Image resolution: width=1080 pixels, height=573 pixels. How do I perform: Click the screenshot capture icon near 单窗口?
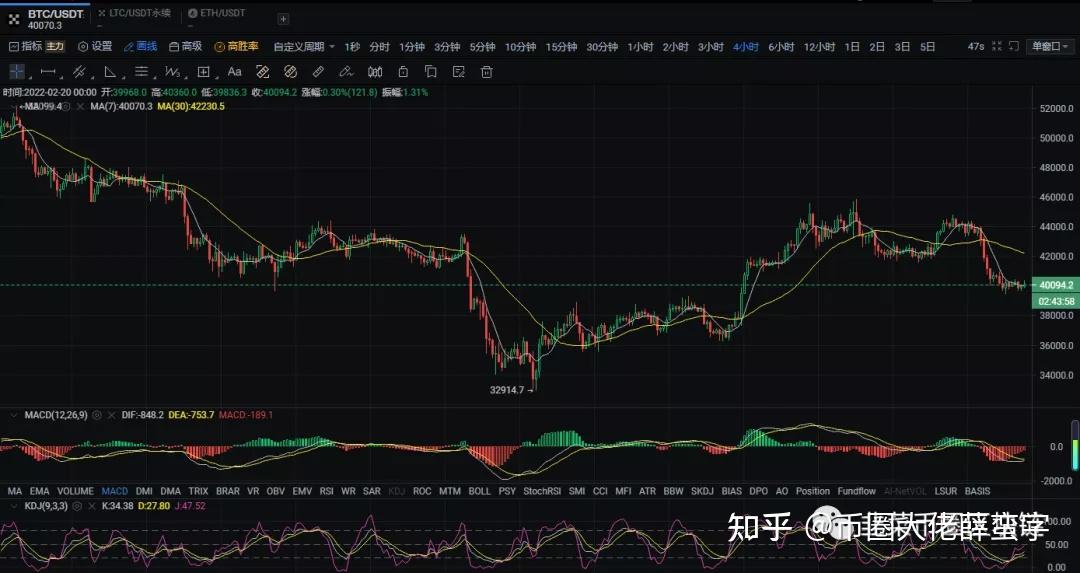(x=1013, y=46)
